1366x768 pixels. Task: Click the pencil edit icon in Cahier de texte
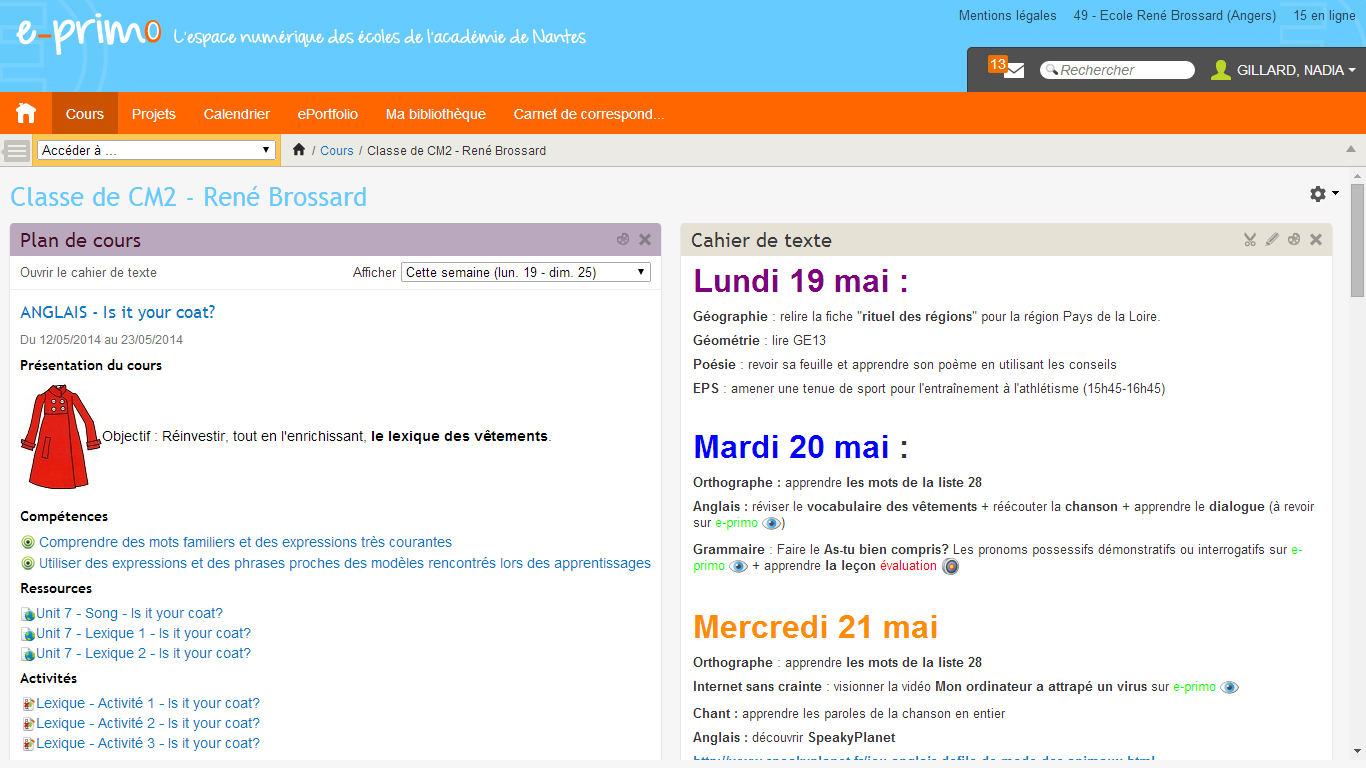pyautogui.click(x=1272, y=240)
